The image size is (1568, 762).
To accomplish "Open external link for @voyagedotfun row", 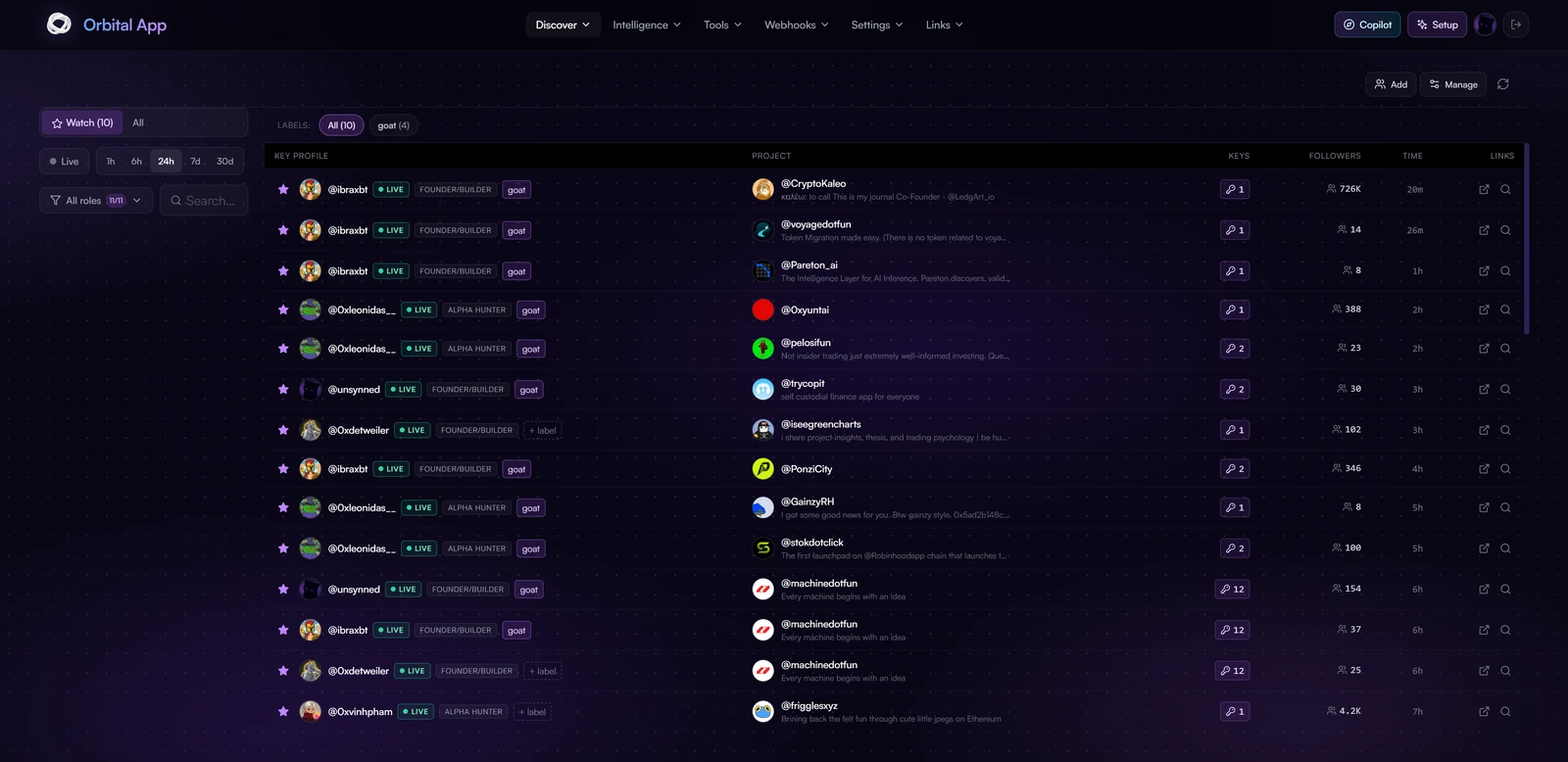I will click(1484, 230).
